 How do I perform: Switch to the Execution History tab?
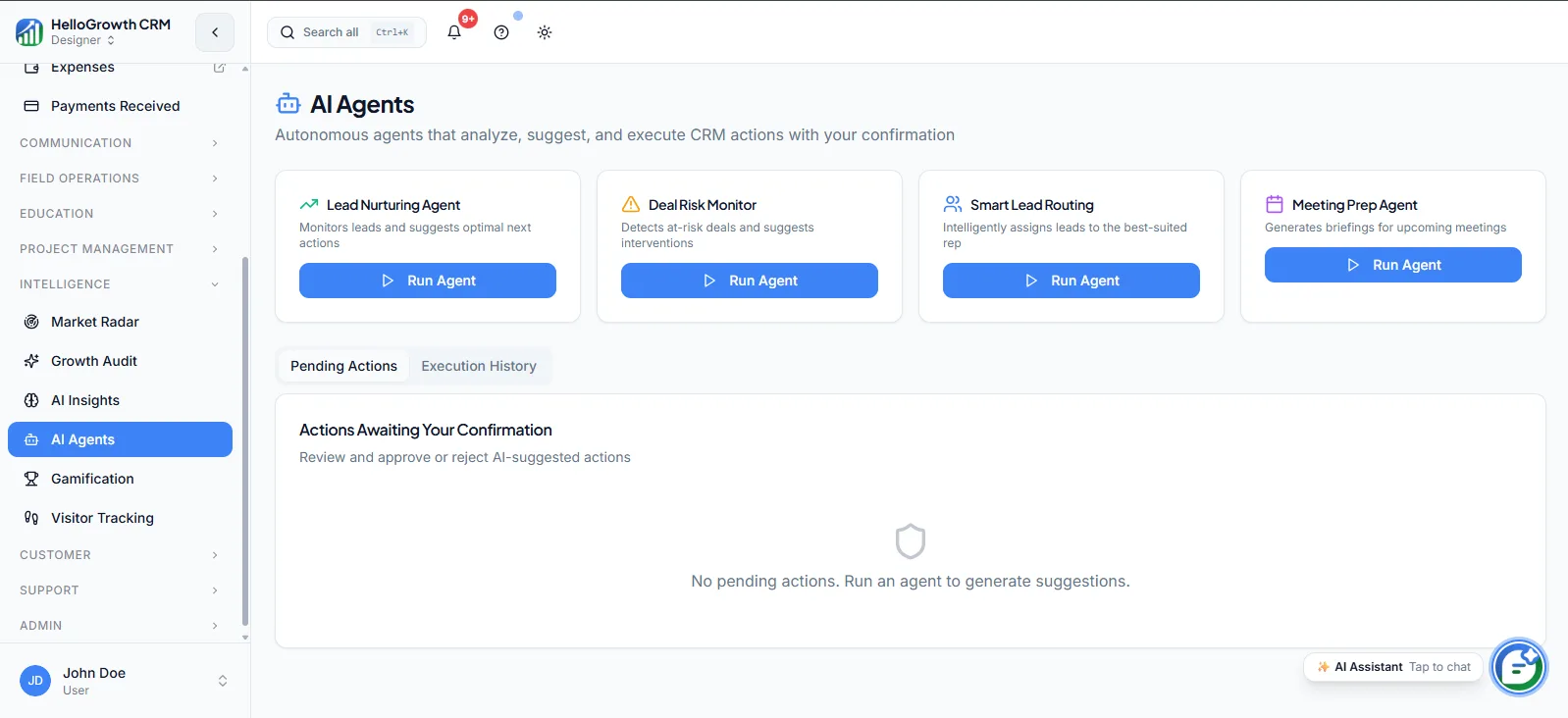tap(479, 366)
